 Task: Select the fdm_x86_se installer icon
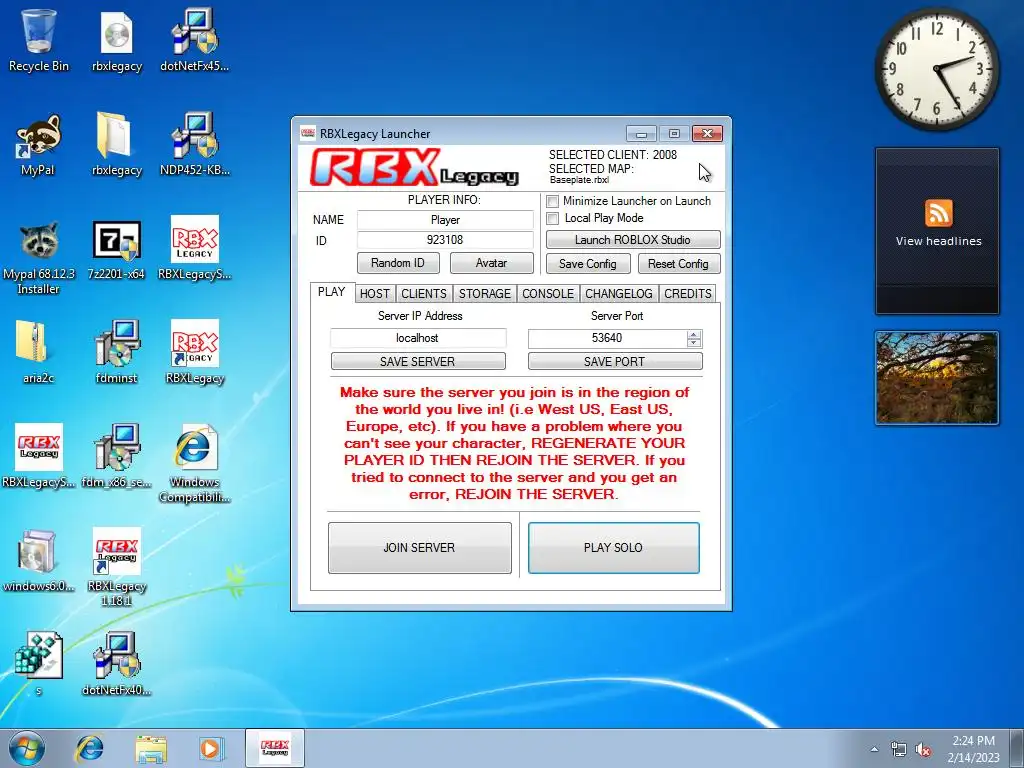click(116, 457)
